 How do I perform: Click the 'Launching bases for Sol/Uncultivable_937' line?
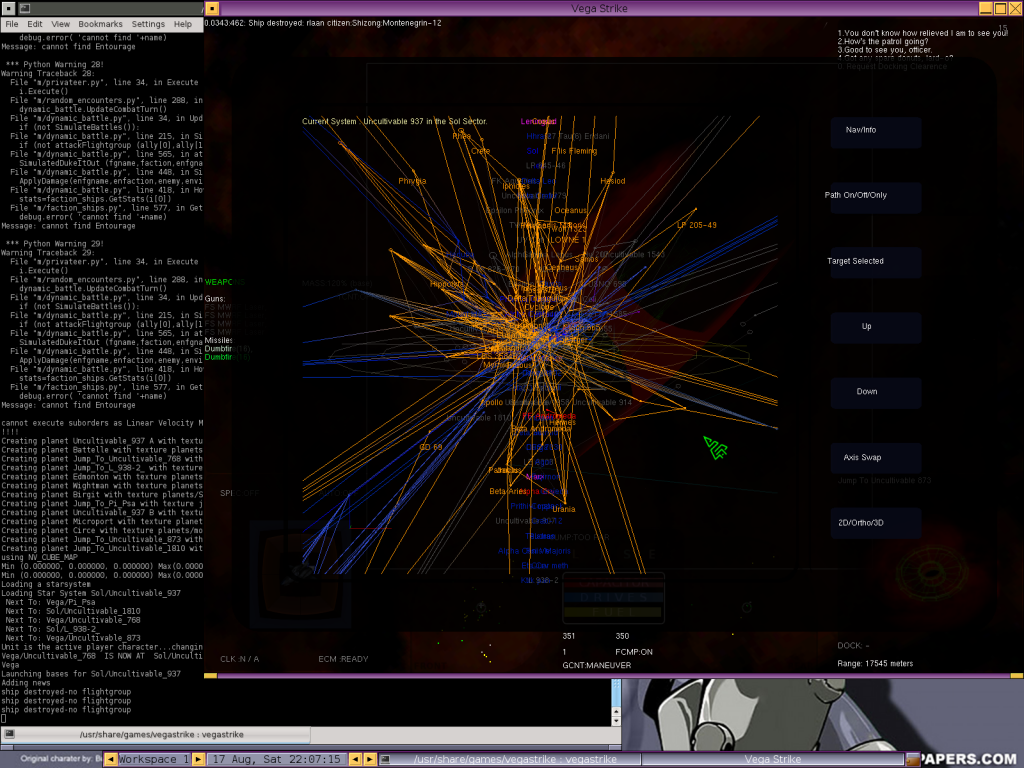point(91,673)
